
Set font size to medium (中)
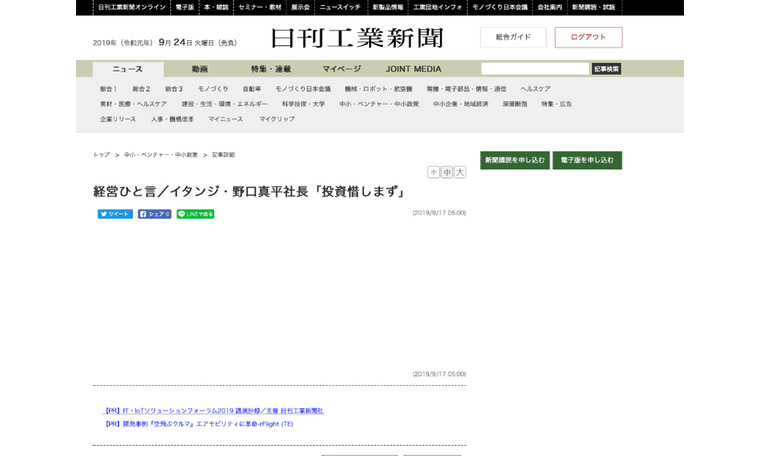pyautogui.click(x=447, y=172)
